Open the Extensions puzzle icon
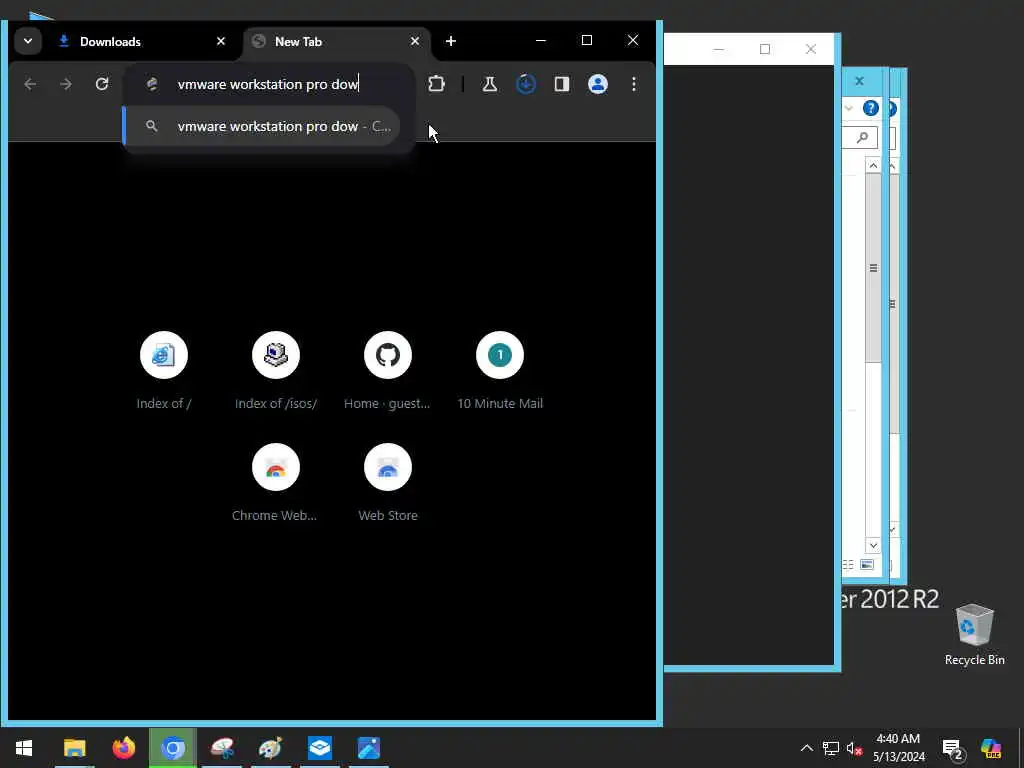Viewport: 1024px width, 768px height. click(x=436, y=84)
